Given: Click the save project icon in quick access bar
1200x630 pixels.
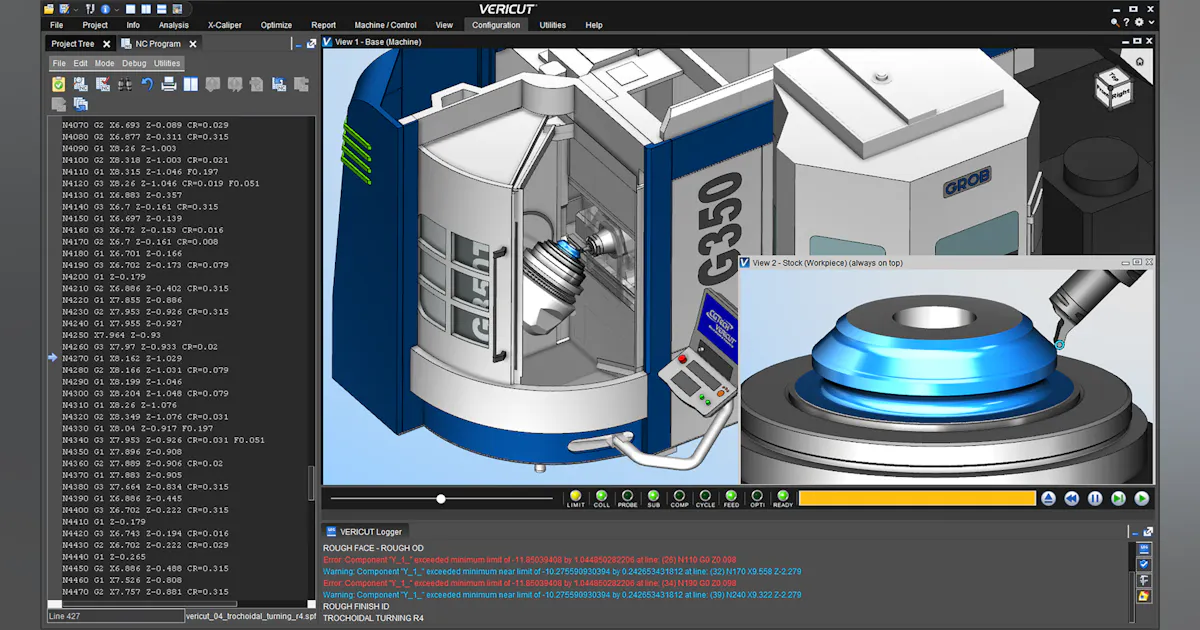Looking at the screenshot, I should click(x=64, y=9).
